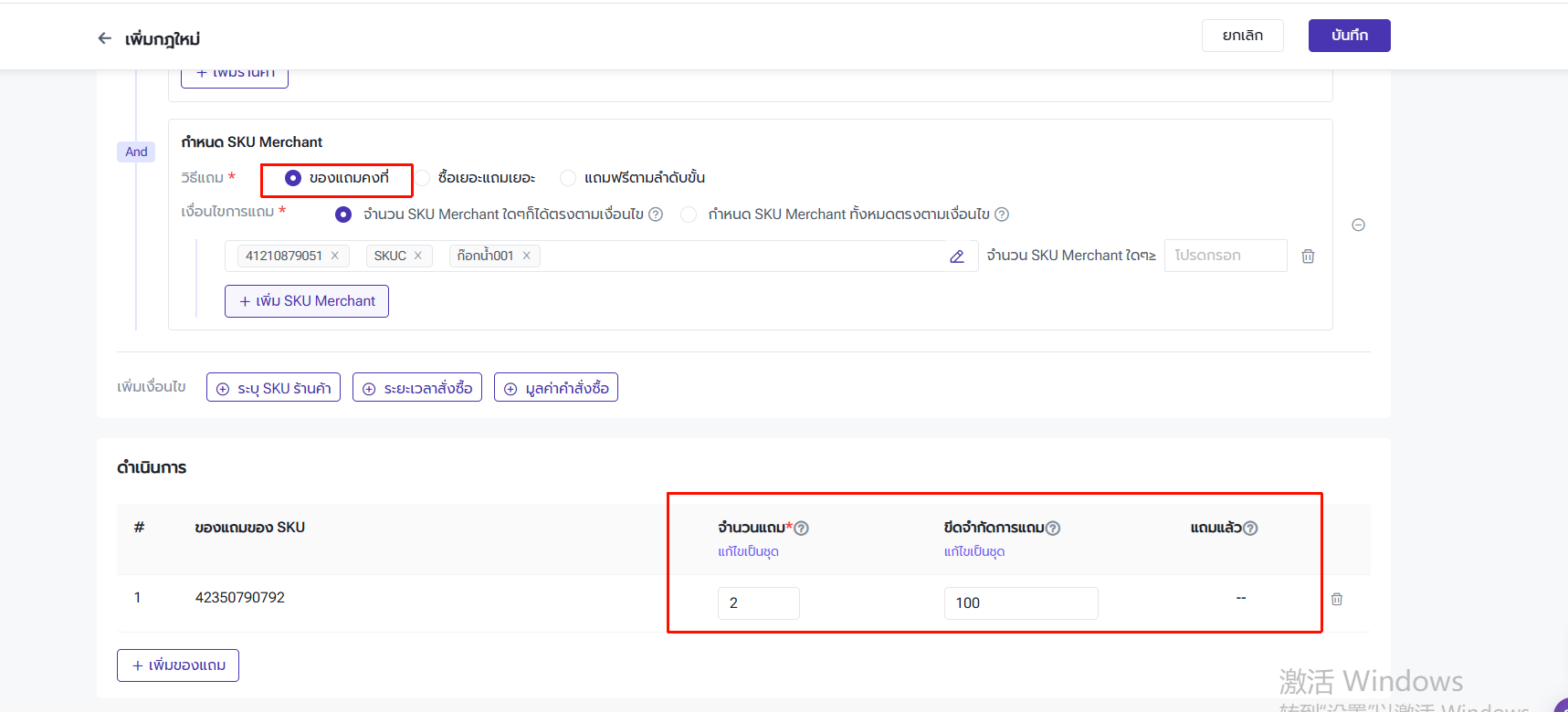Click the โปรดกรอก quantity input field
1568x712 pixels.
click(x=1225, y=256)
